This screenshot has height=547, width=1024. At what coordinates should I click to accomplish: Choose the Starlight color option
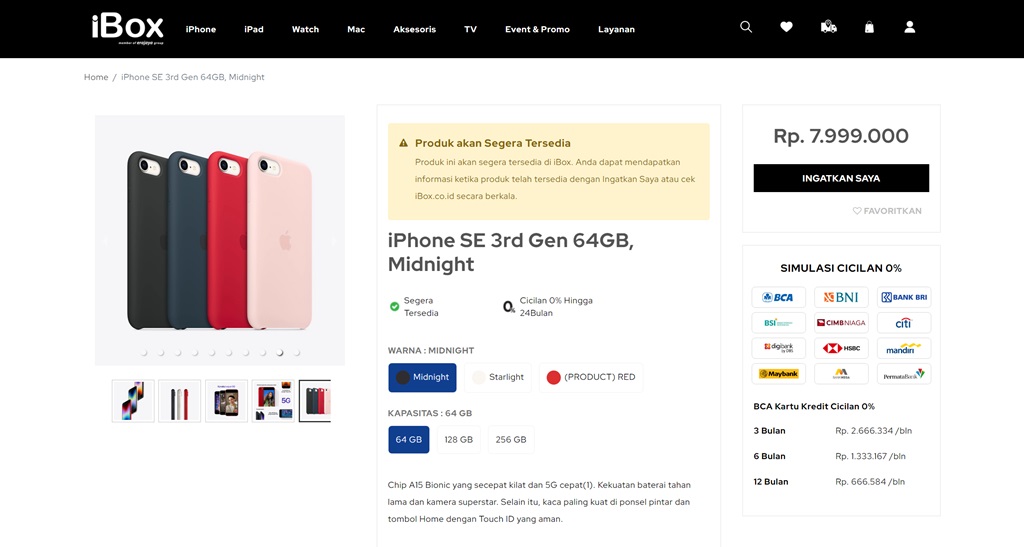pos(498,377)
